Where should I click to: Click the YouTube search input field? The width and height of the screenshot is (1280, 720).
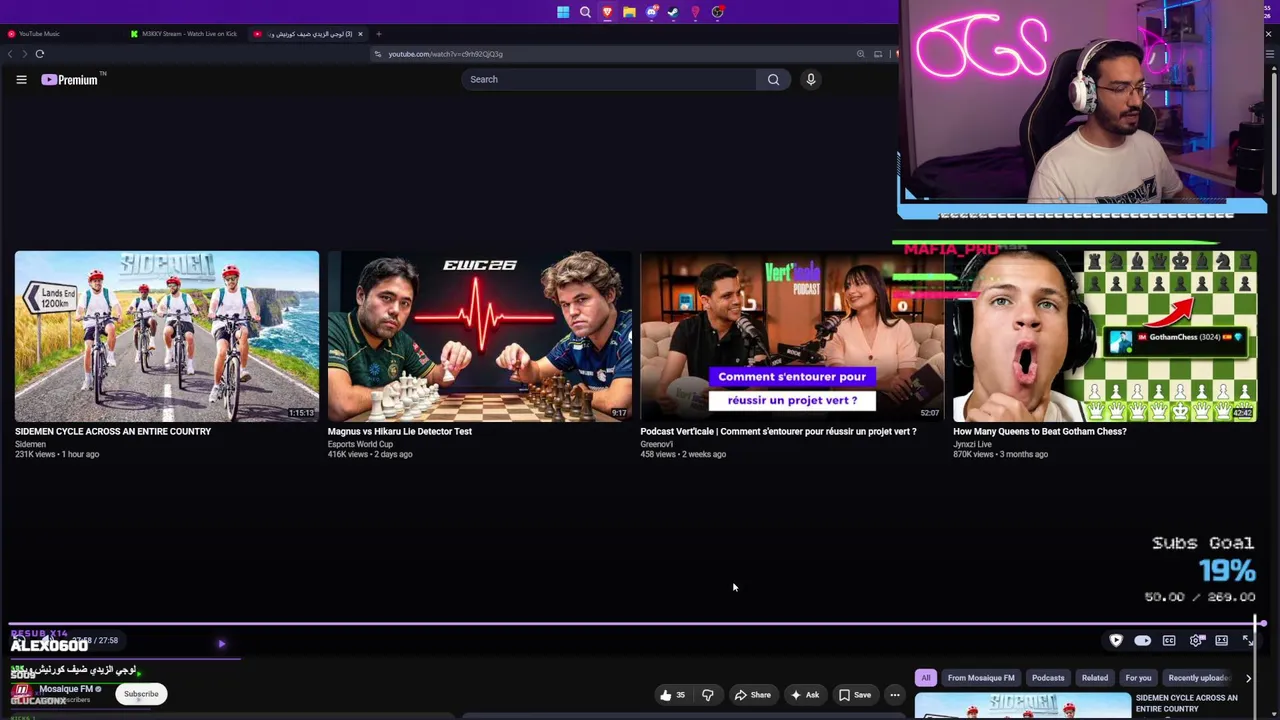point(609,79)
